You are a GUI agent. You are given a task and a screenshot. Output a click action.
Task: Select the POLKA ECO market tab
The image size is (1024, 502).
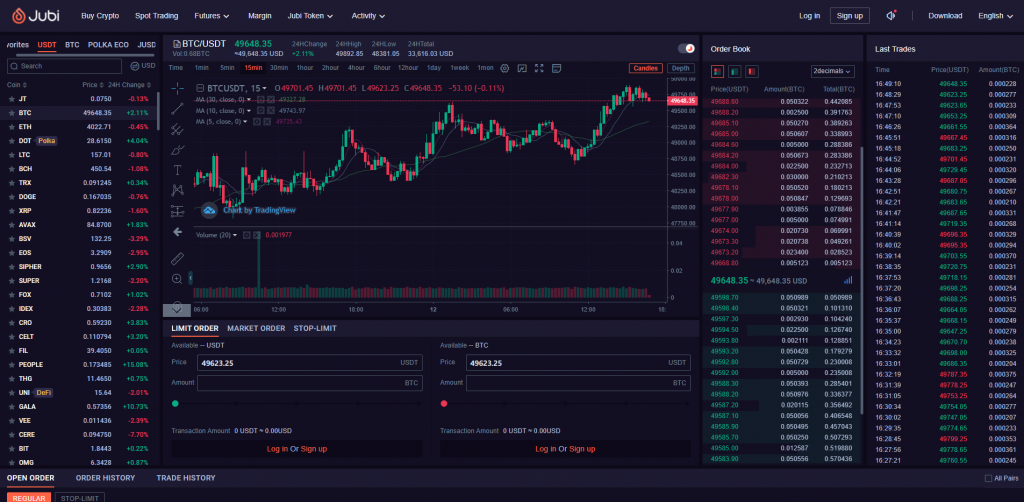[108, 45]
